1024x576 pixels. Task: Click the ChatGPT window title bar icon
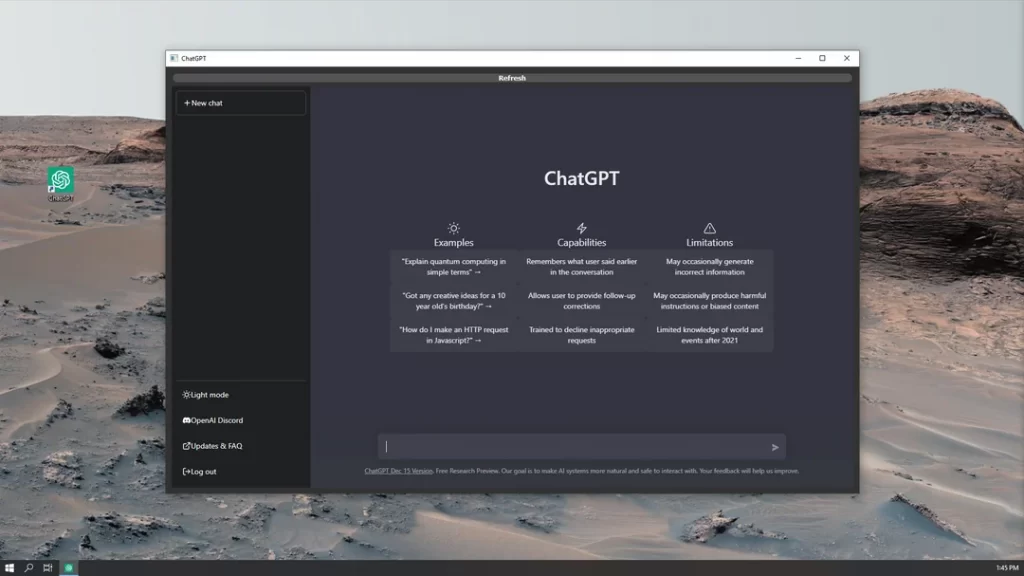click(174, 58)
